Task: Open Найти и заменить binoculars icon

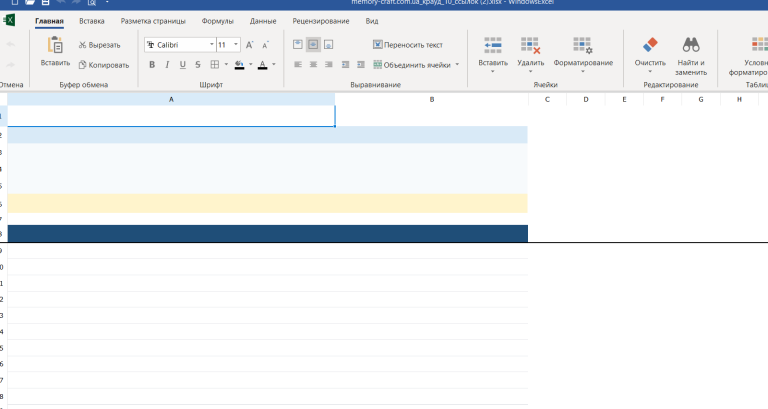Action: (691, 45)
